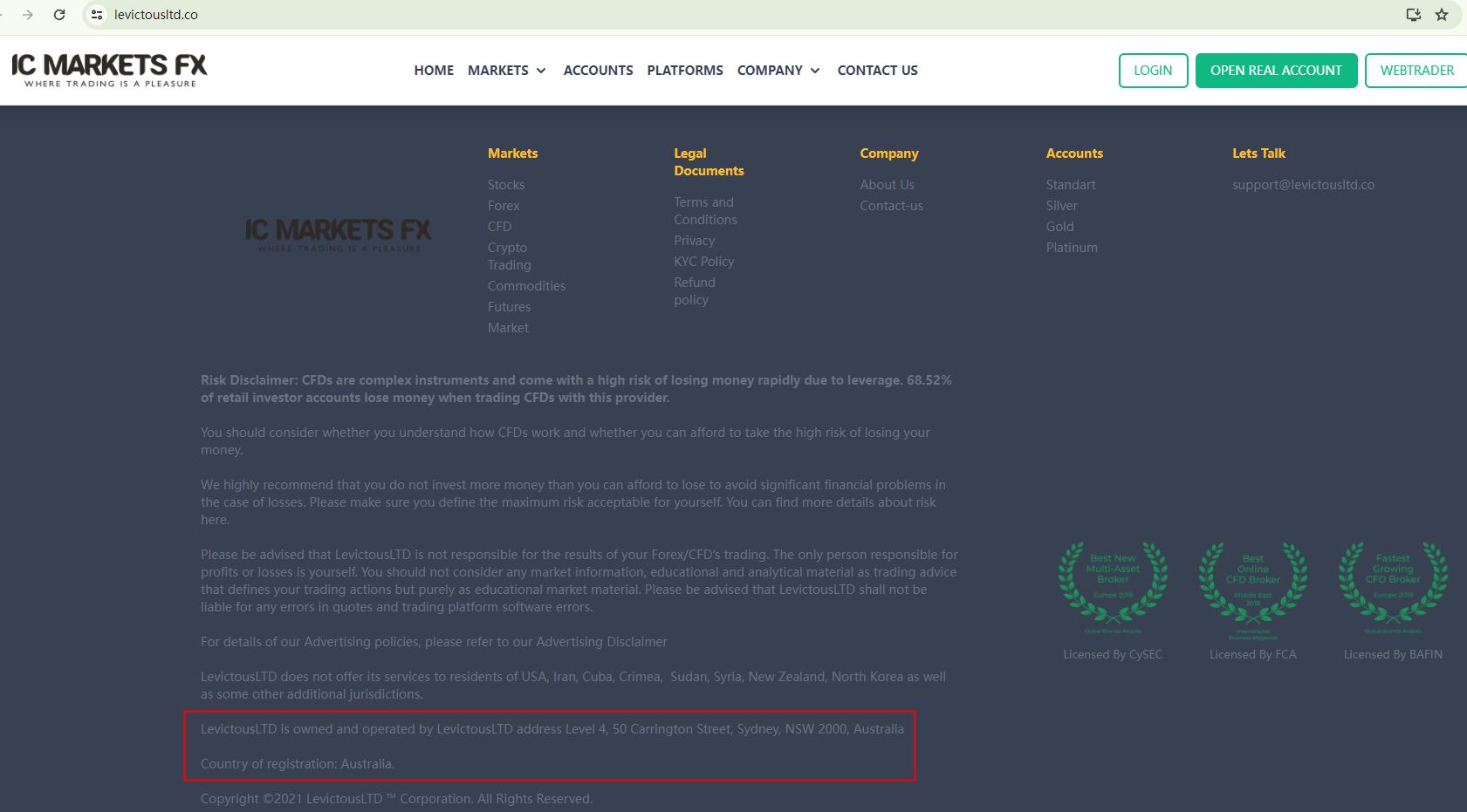Image resolution: width=1467 pixels, height=812 pixels.
Task: Open the Crypto Trading footer link
Action: (x=509, y=256)
